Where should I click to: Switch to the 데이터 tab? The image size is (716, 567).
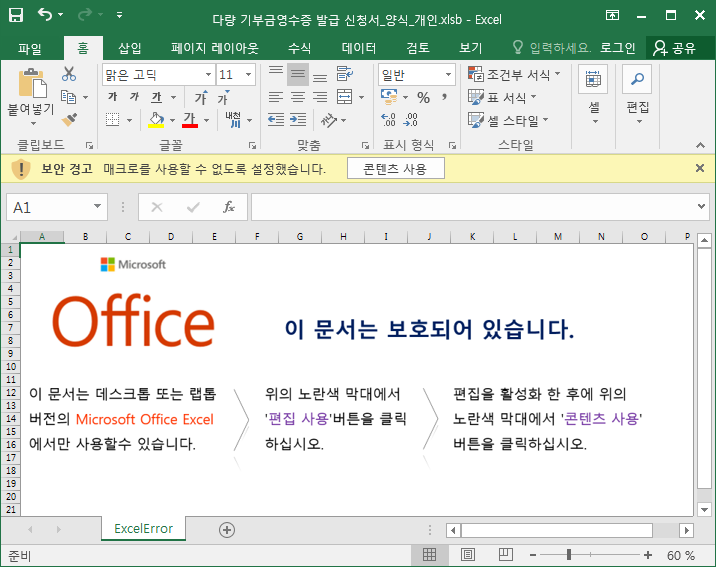pos(358,47)
